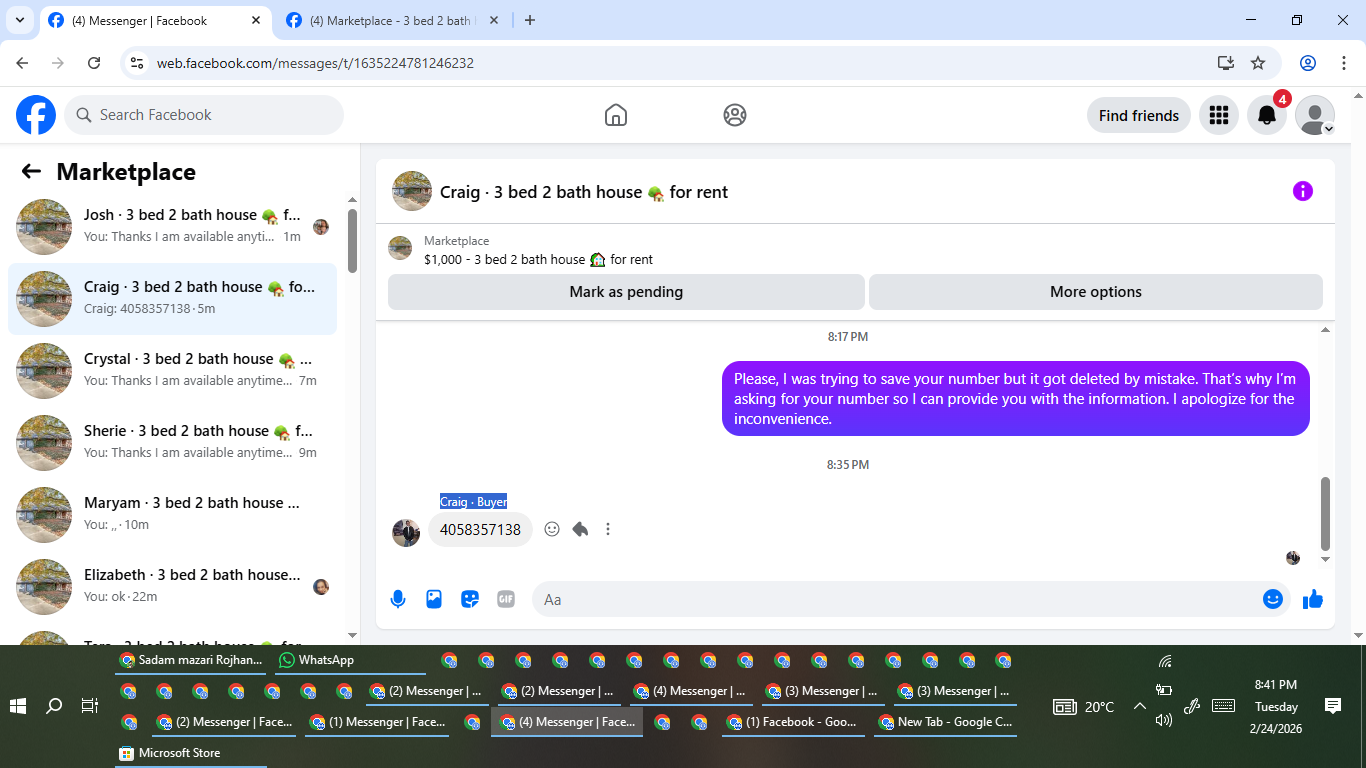Select Craig's conversation in the list
1366x768 pixels.
[172, 298]
